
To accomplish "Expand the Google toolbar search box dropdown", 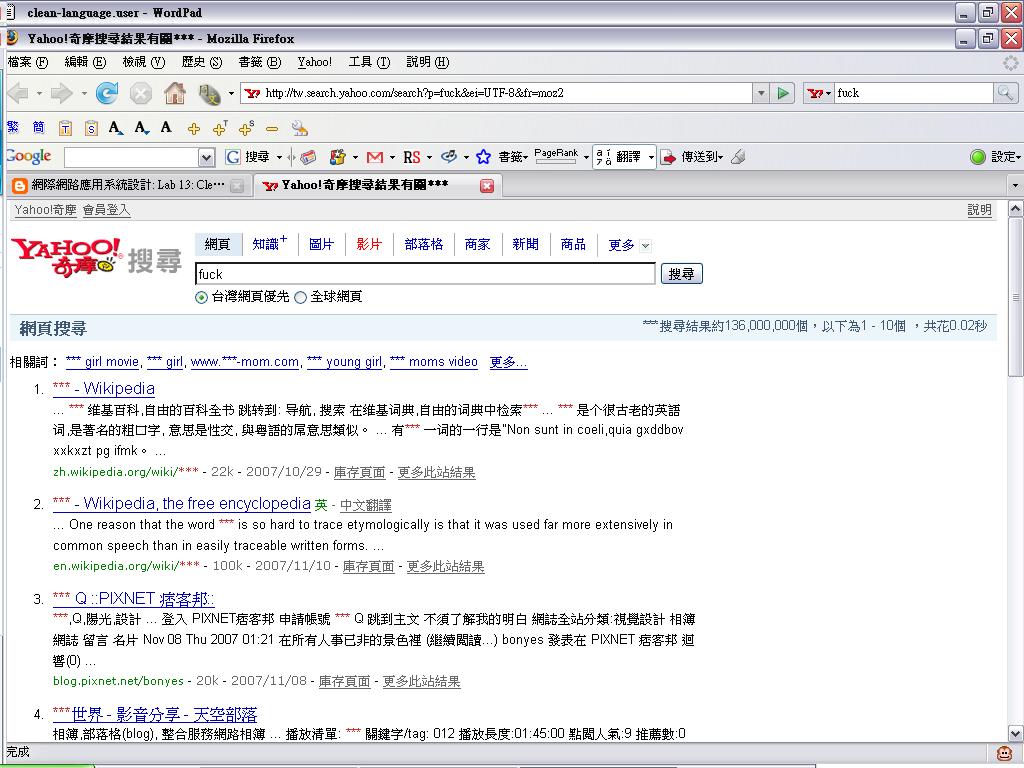I will point(206,157).
